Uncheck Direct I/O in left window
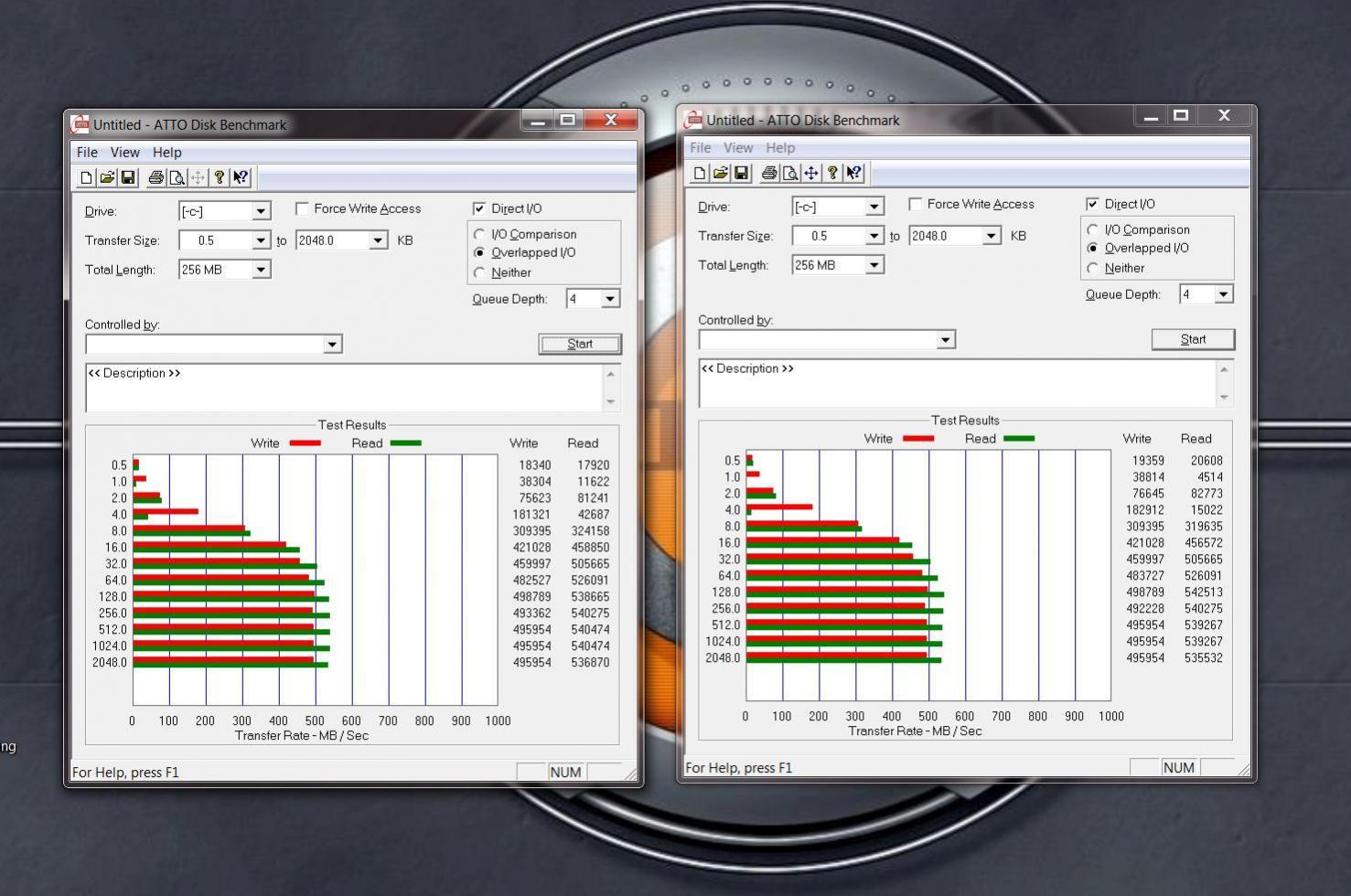 coord(479,208)
